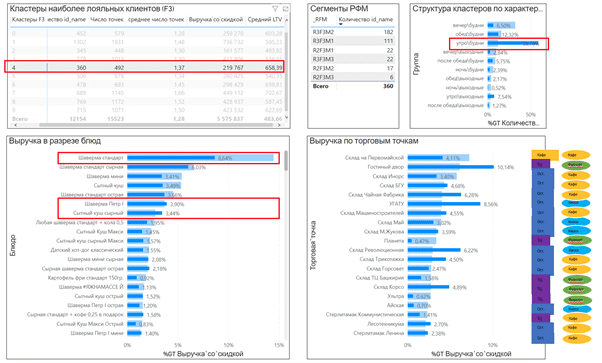Select cluster row 1 with 1302 clients
Viewport: 602px width, 363px height.
point(147,42)
